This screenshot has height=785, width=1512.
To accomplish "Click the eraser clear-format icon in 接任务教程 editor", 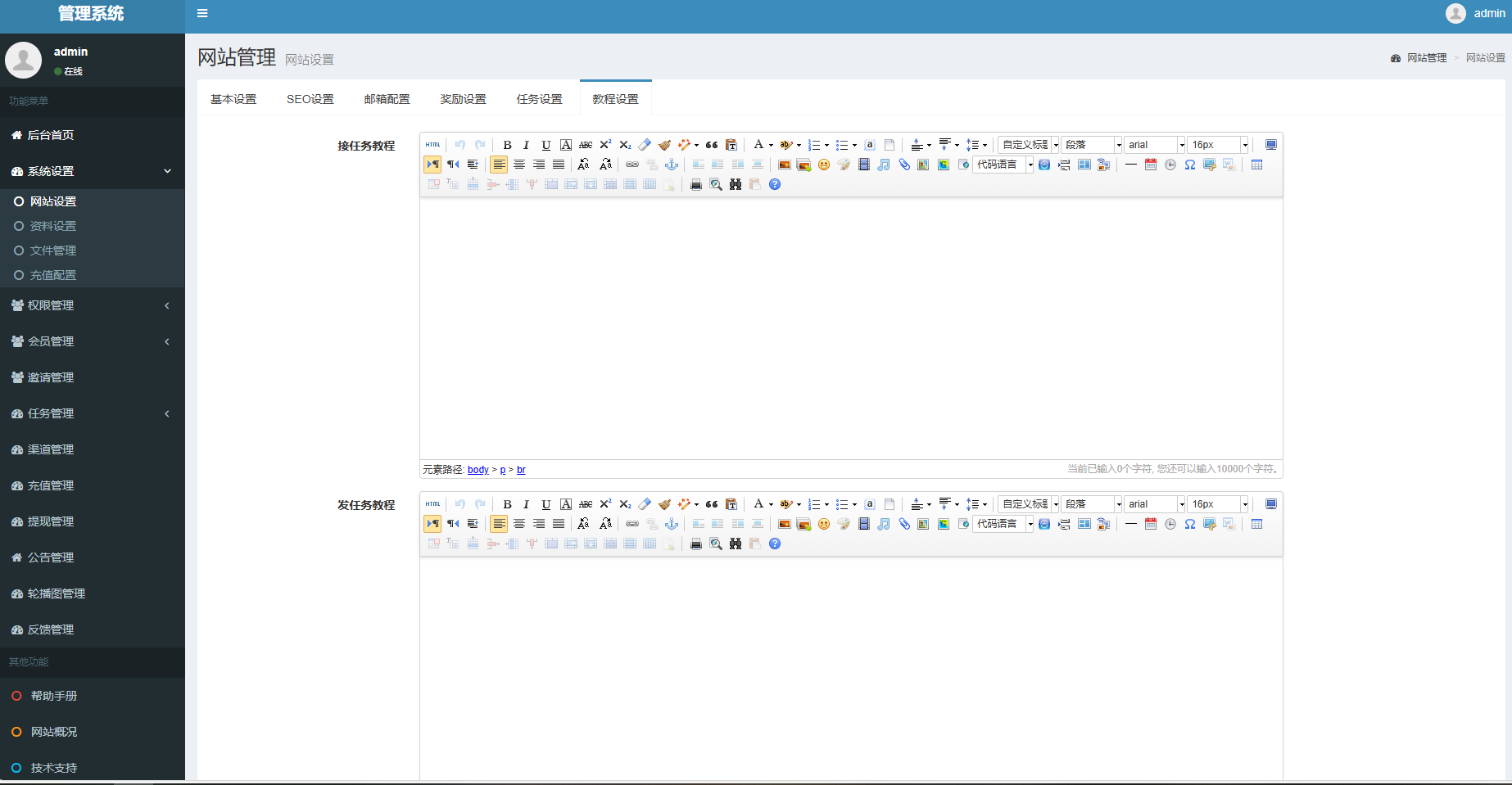I will click(645, 145).
